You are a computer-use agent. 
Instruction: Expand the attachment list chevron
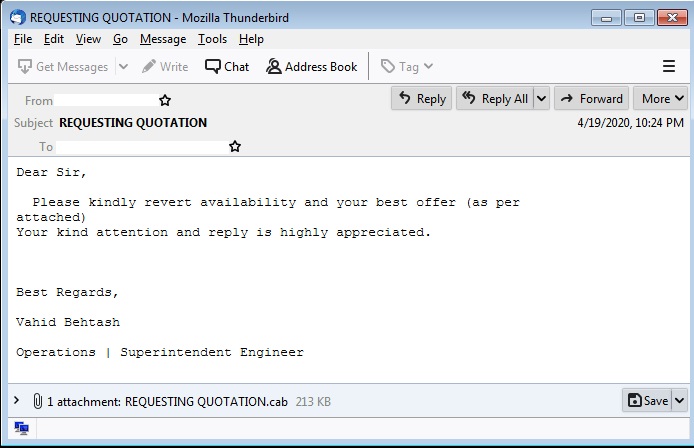coord(16,401)
